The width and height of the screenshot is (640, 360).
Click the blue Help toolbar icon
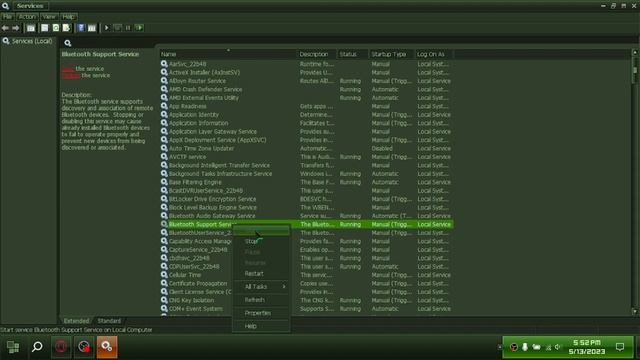pyautogui.click(x=81, y=28)
